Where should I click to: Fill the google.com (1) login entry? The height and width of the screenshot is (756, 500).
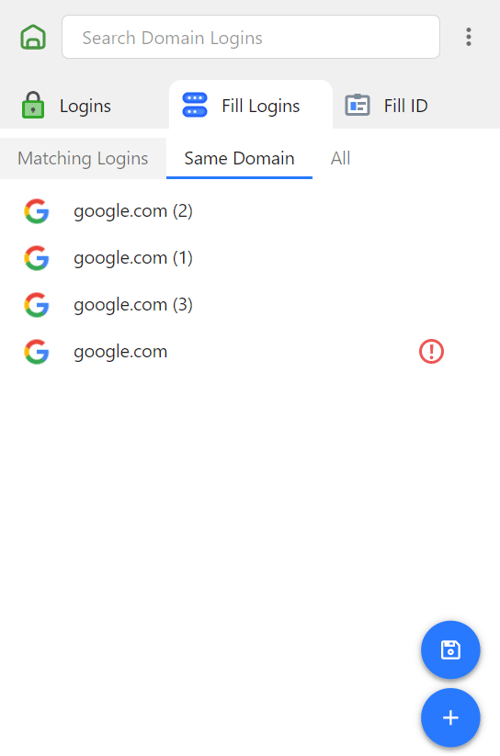250,258
